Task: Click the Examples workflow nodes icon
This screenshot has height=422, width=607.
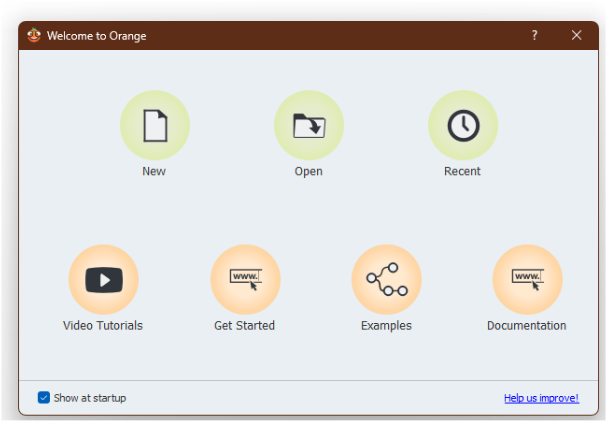Action: 386,279
